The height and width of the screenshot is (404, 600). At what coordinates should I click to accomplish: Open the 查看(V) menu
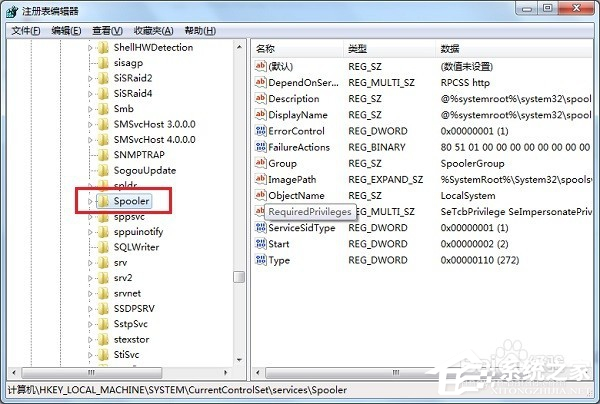(x=108, y=30)
